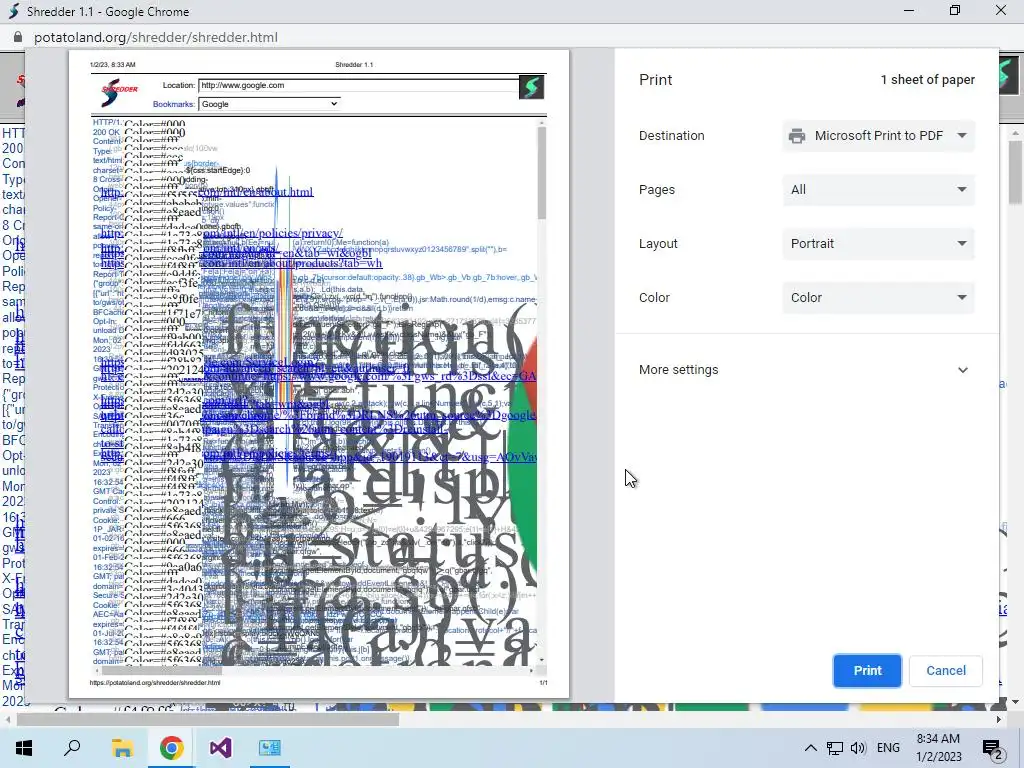Click the blue Print button
Screen dimensions: 1024x768
(867, 671)
